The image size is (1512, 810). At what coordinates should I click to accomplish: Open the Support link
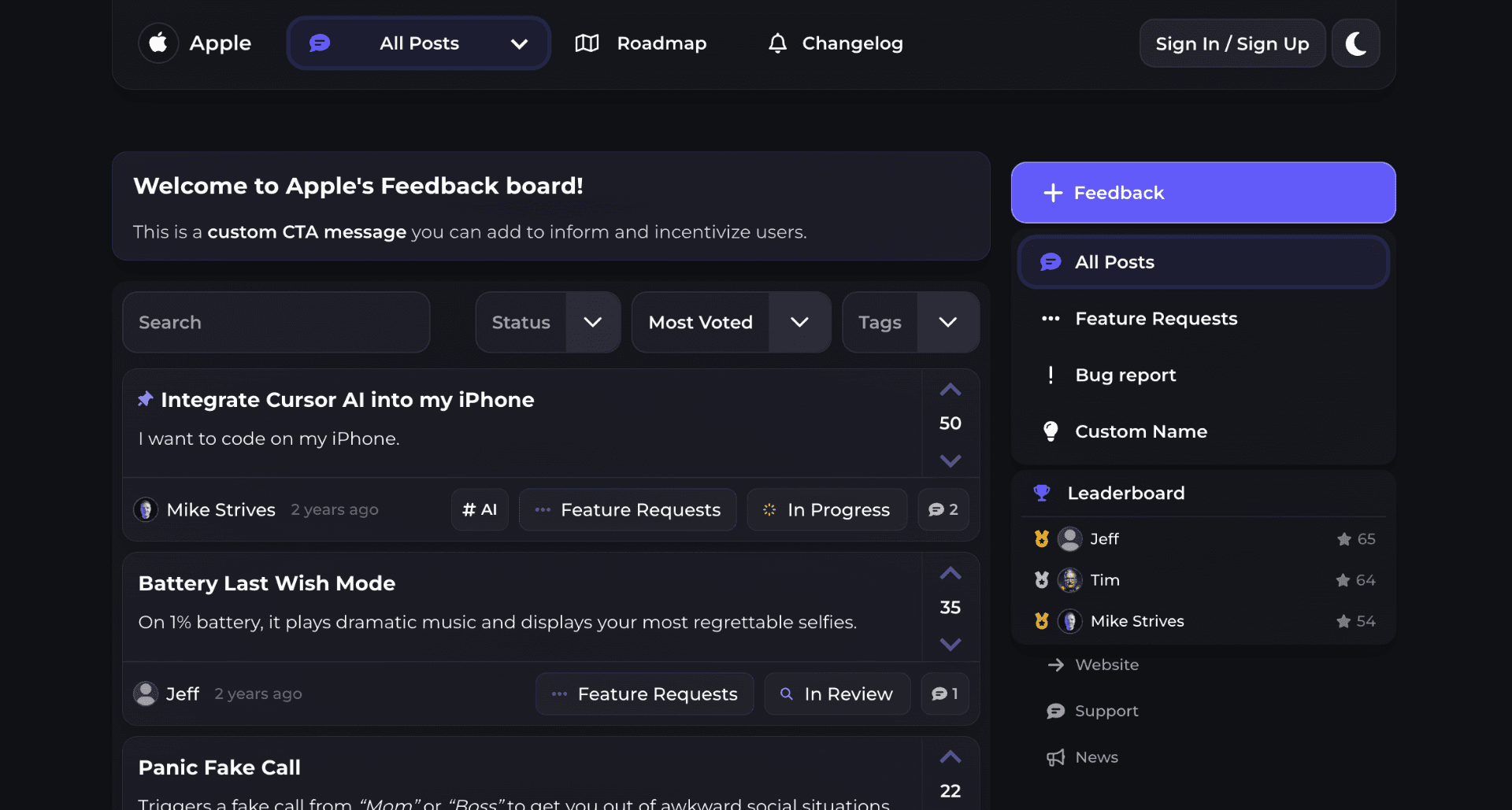pos(1092,711)
